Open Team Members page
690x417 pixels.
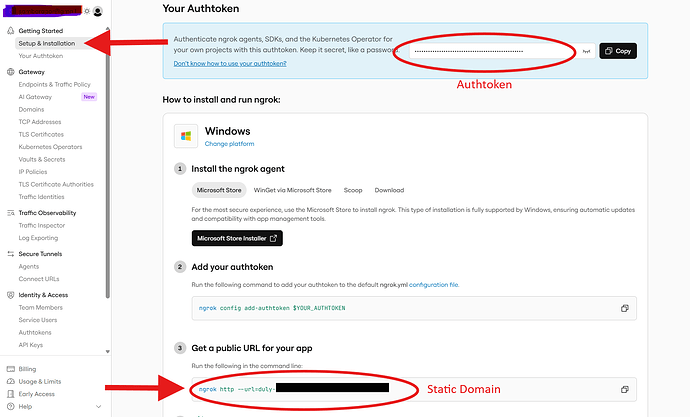pos(40,307)
